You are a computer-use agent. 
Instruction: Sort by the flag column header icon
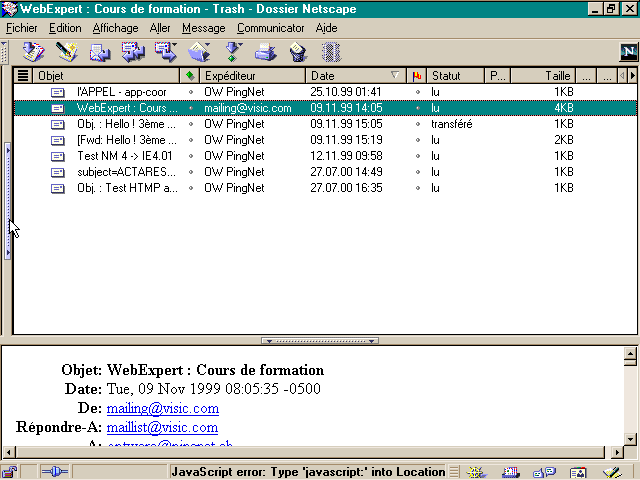point(417,76)
